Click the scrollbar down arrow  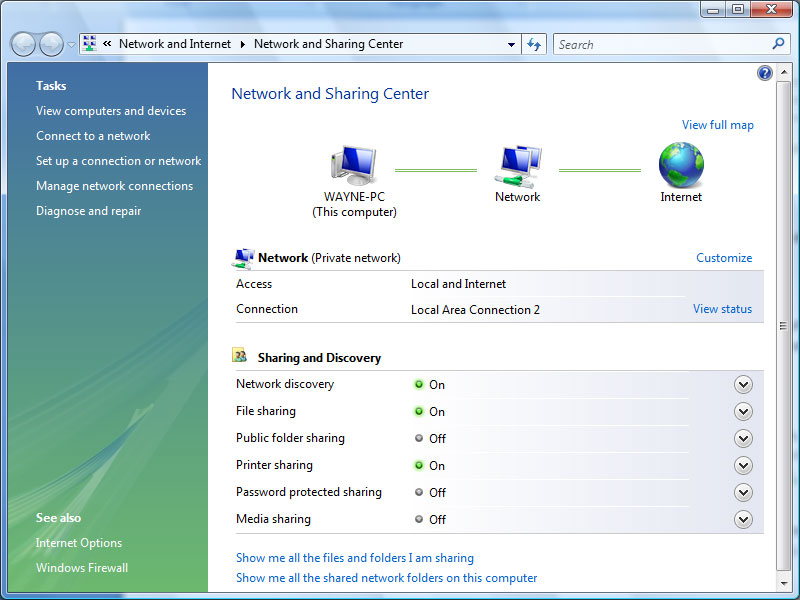point(783,582)
